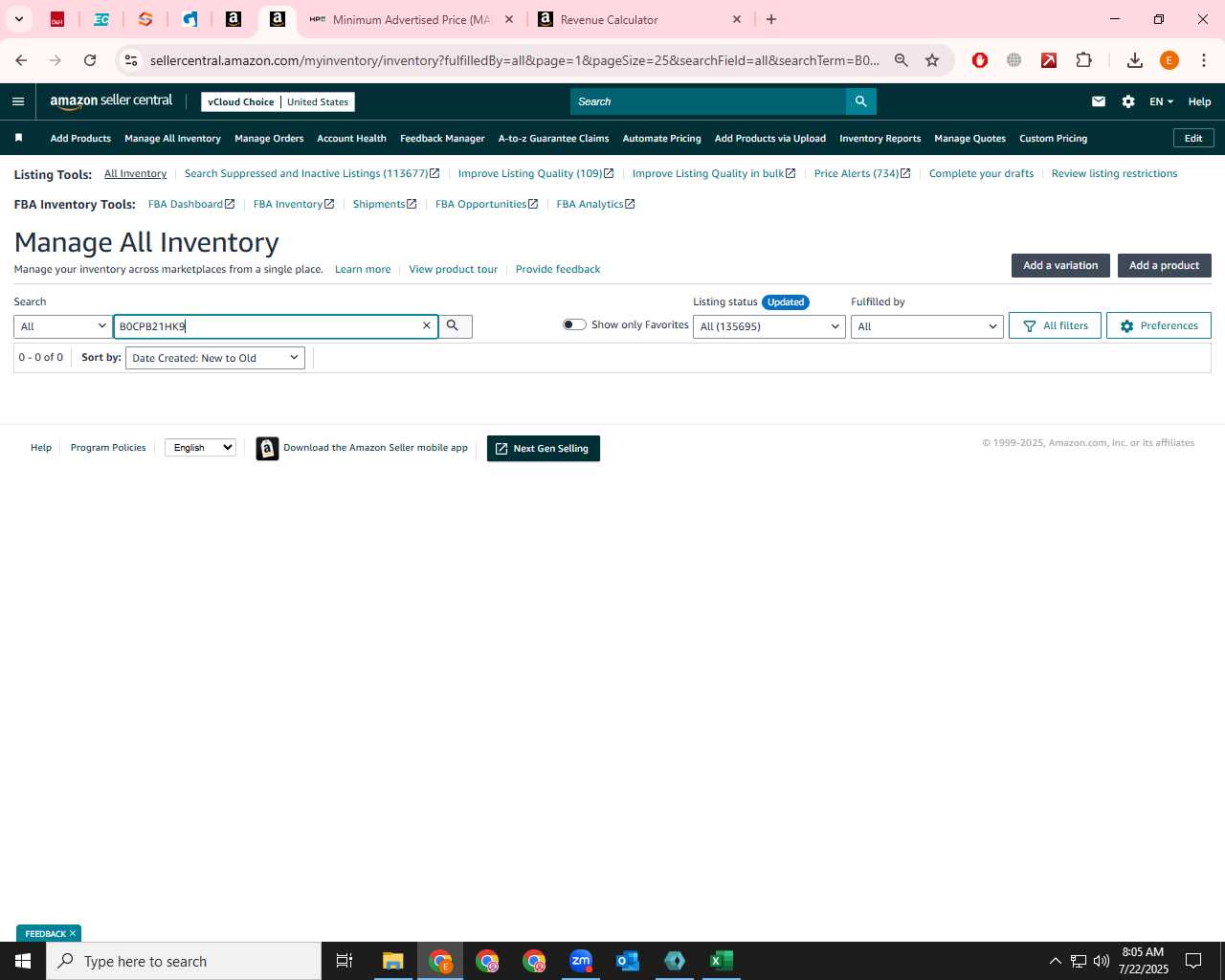Viewport: 1225px width, 980px height.
Task: Click the Add a variation button
Action: coord(1060,265)
